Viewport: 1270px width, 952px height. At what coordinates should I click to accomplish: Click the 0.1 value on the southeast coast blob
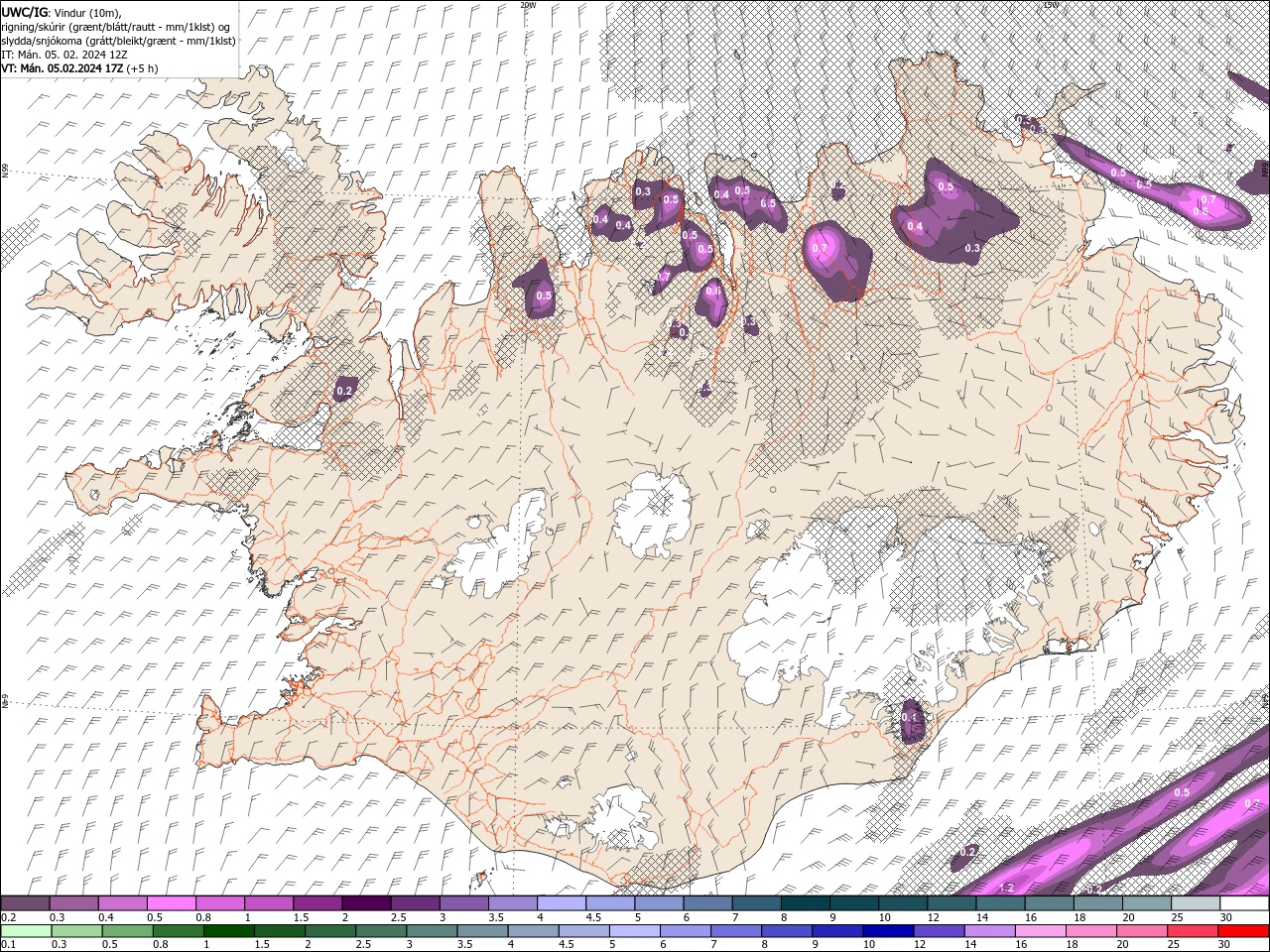pos(909,716)
